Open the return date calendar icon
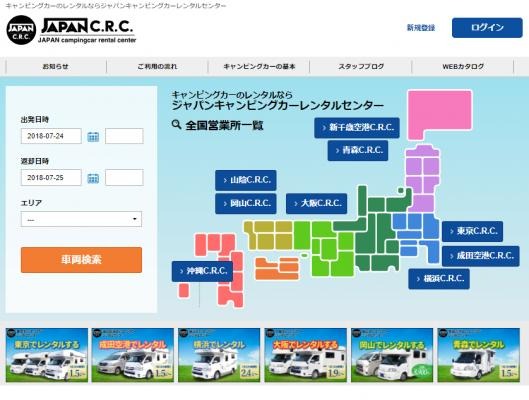 93,178
